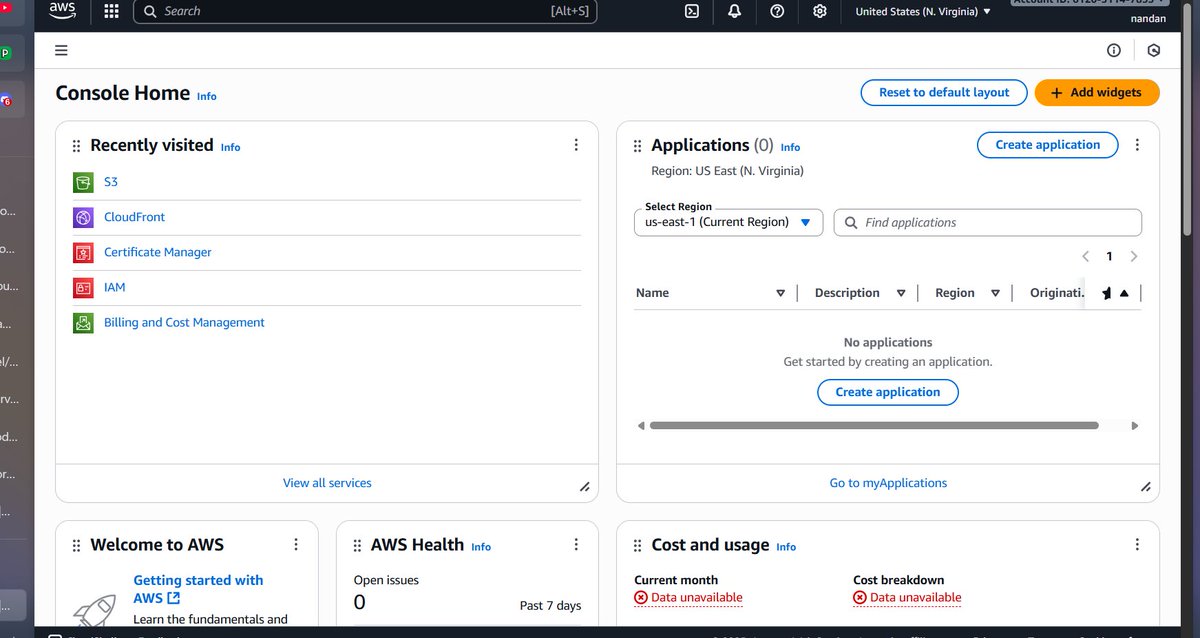This screenshot has width=1200, height=638.
Task: Click Info next to Applications
Action: click(790, 147)
